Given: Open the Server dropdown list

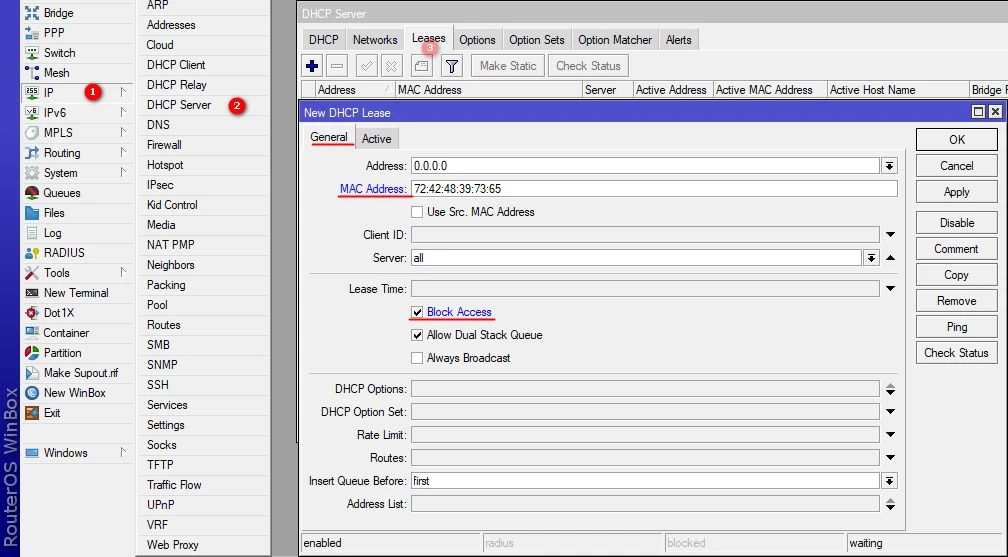Looking at the screenshot, I should click(871, 258).
